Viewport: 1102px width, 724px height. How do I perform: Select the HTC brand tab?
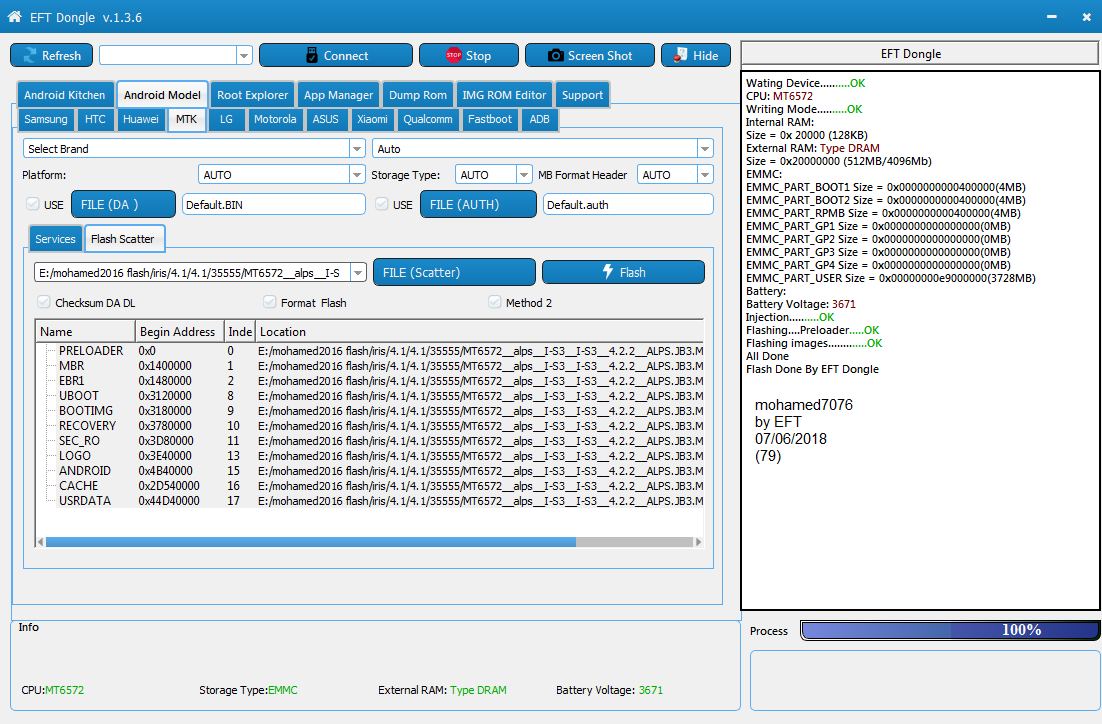pos(95,119)
